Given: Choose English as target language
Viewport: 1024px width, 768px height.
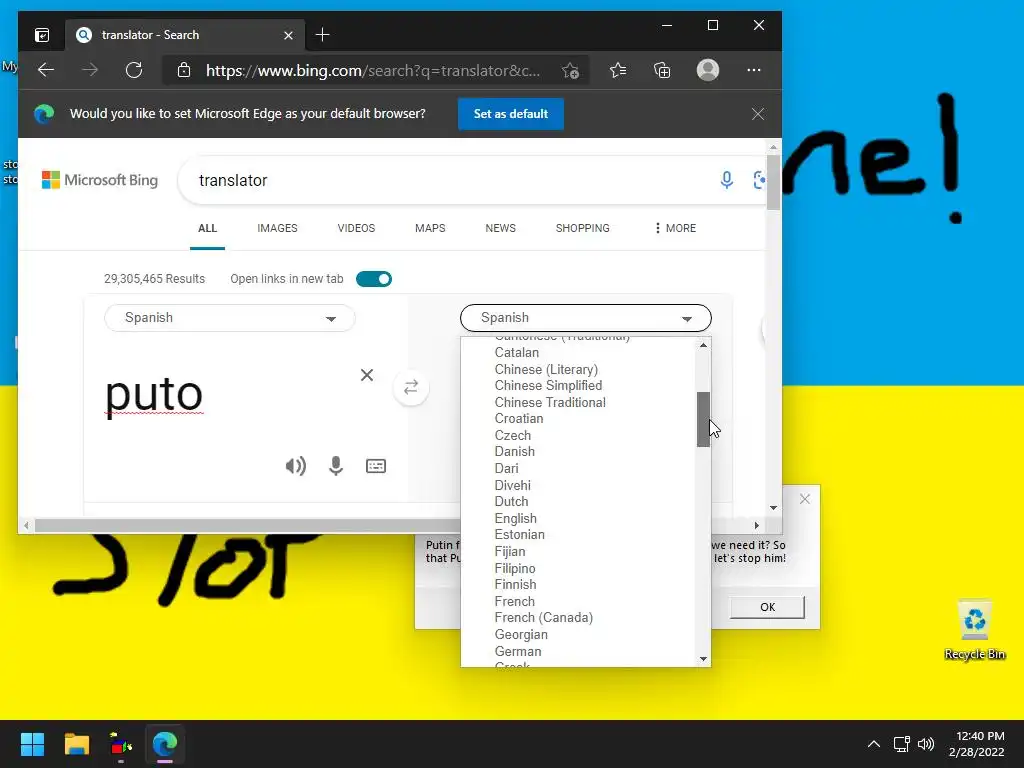Looking at the screenshot, I should [x=515, y=519].
